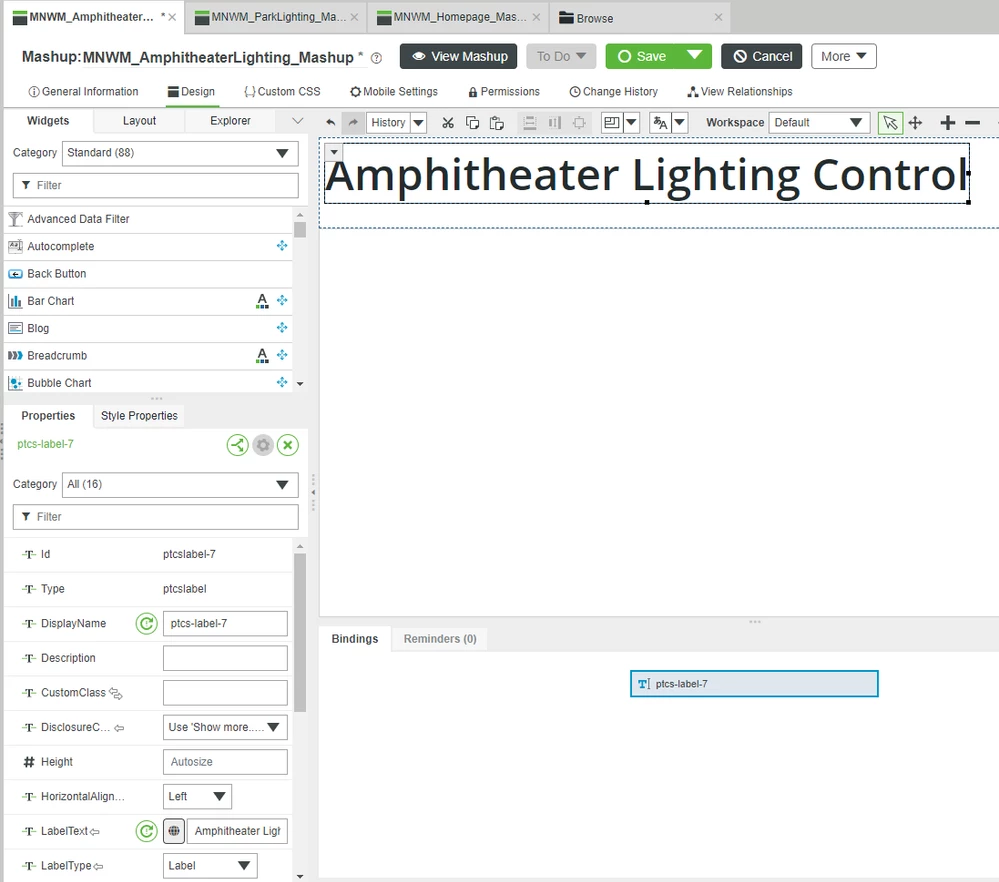
Task: Select Advanced Data Filter widget
Action: 148,219
